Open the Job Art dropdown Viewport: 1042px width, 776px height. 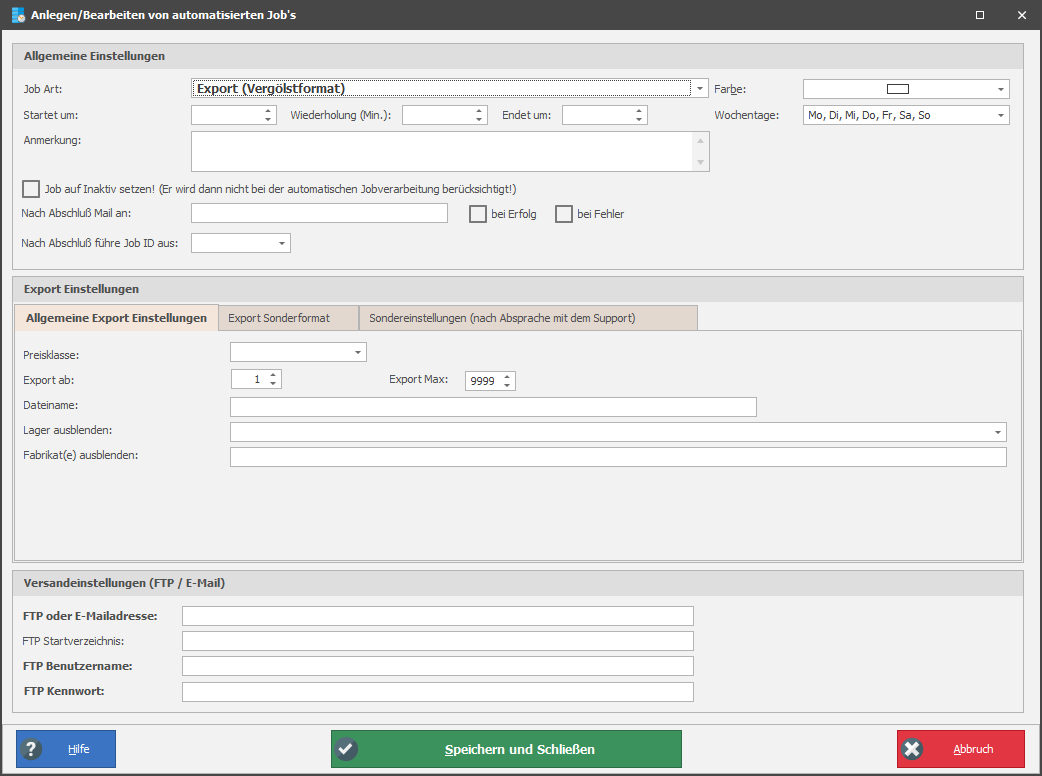700,88
